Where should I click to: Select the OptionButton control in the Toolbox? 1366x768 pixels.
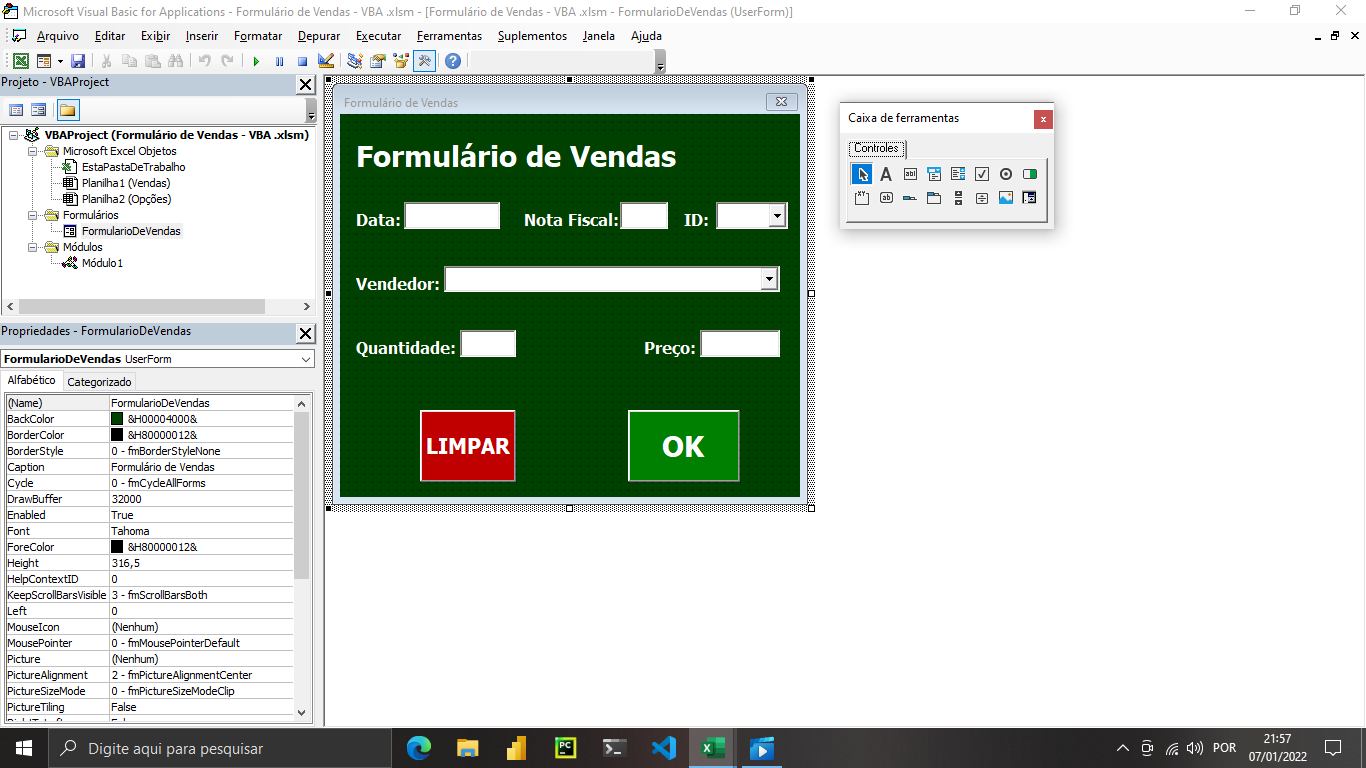pyautogui.click(x=1007, y=173)
